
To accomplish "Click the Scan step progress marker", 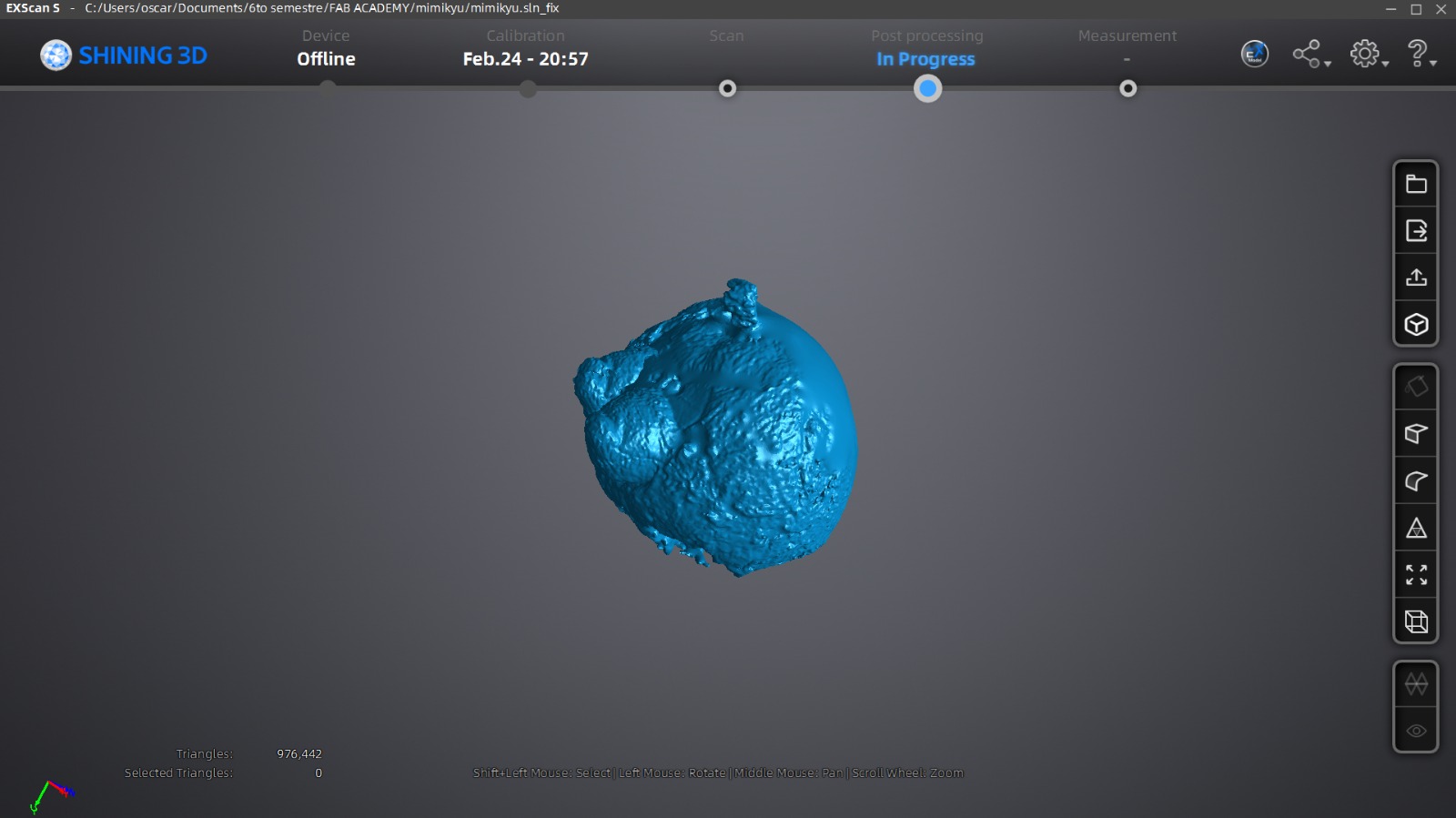I will click(x=727, y=88).
